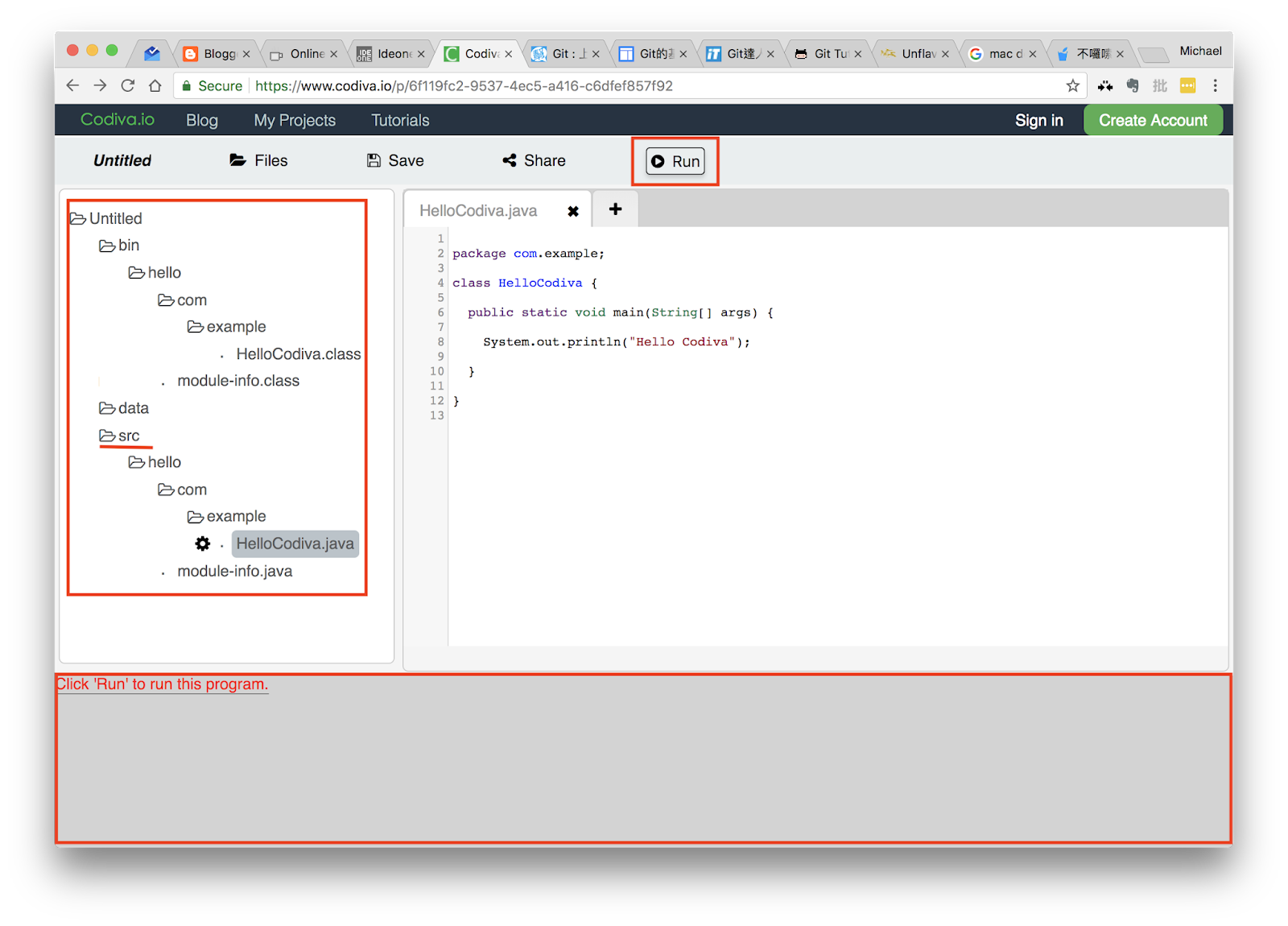1288x926 pixels.
Task: Click the 'public static void main' code line
Action: pyautogui.click(x=621, y=312)
